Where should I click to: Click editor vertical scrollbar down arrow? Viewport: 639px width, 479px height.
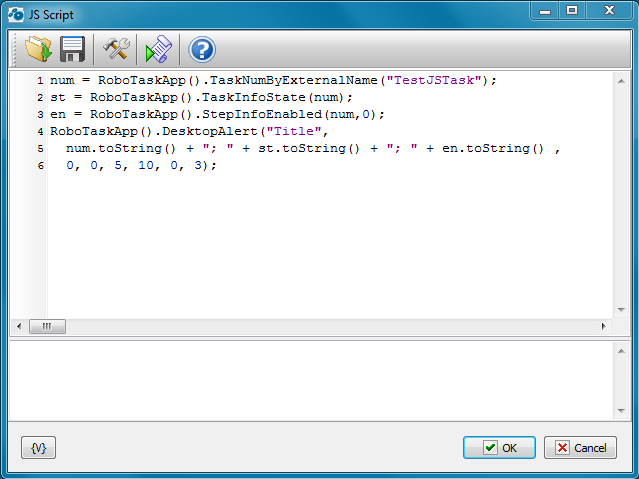coord(621,310)
